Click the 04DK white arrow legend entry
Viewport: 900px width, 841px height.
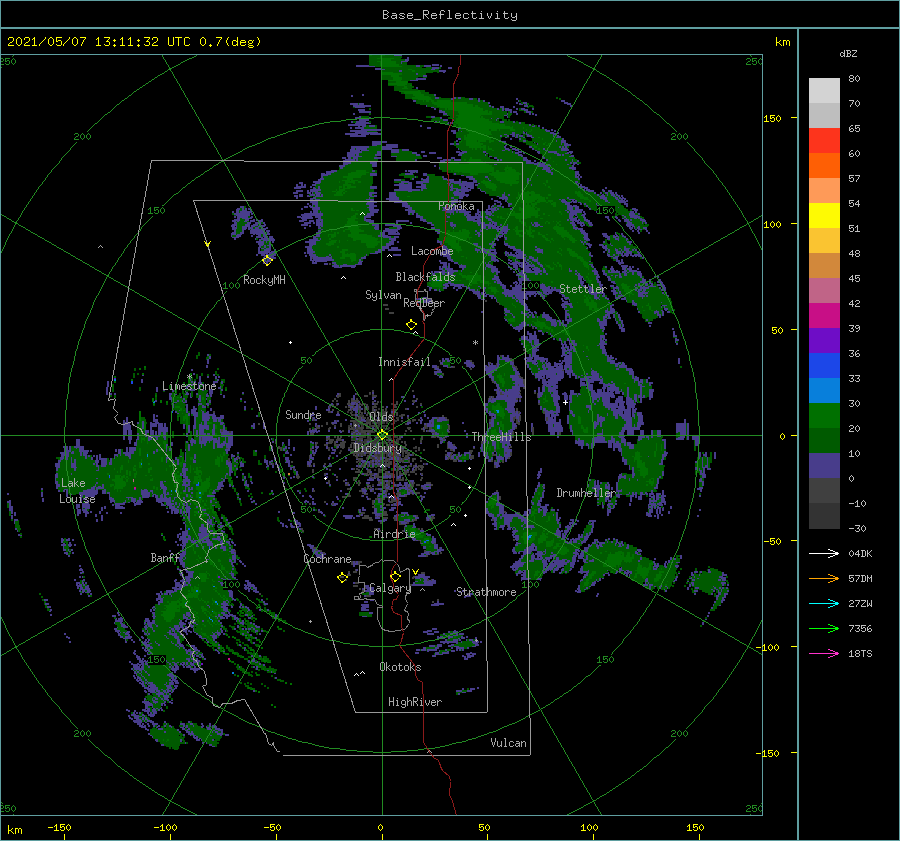pos(840,553)
